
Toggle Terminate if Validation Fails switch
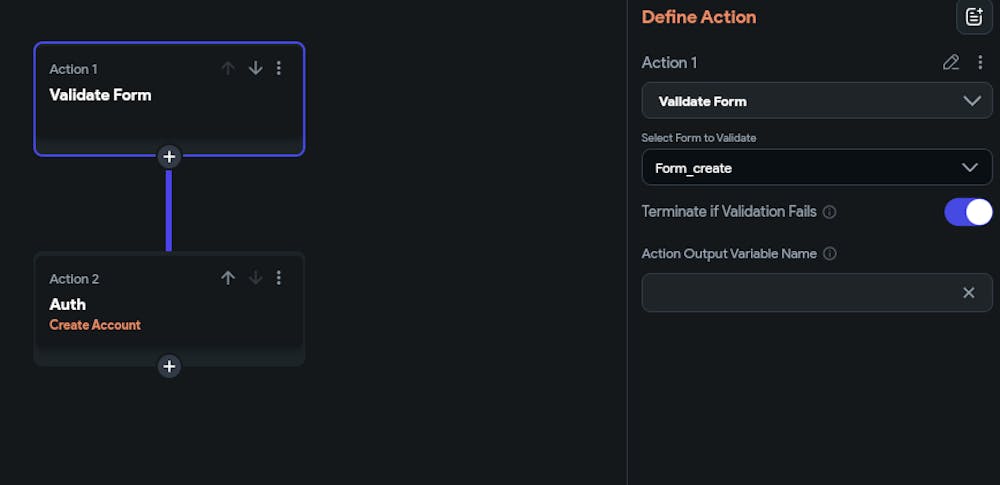968,212
